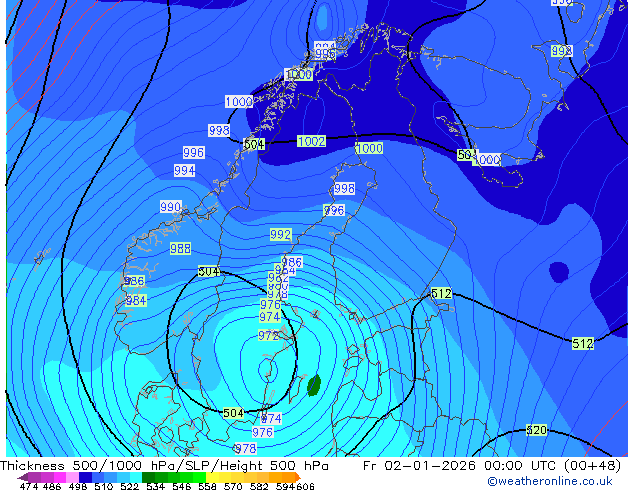
Task: Click the legend value 546
Action: click(182, 486)
